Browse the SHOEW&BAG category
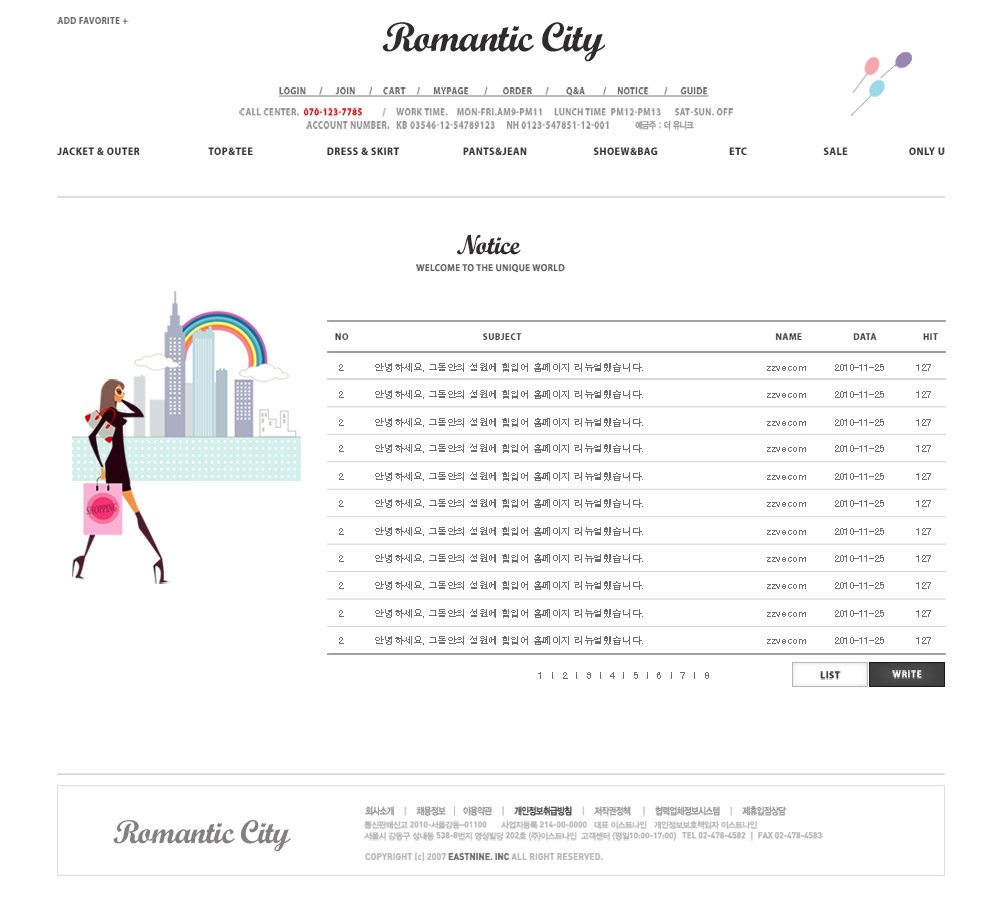Image resolution: width=1007 pixels, height=897 pixels. point(625,152)
